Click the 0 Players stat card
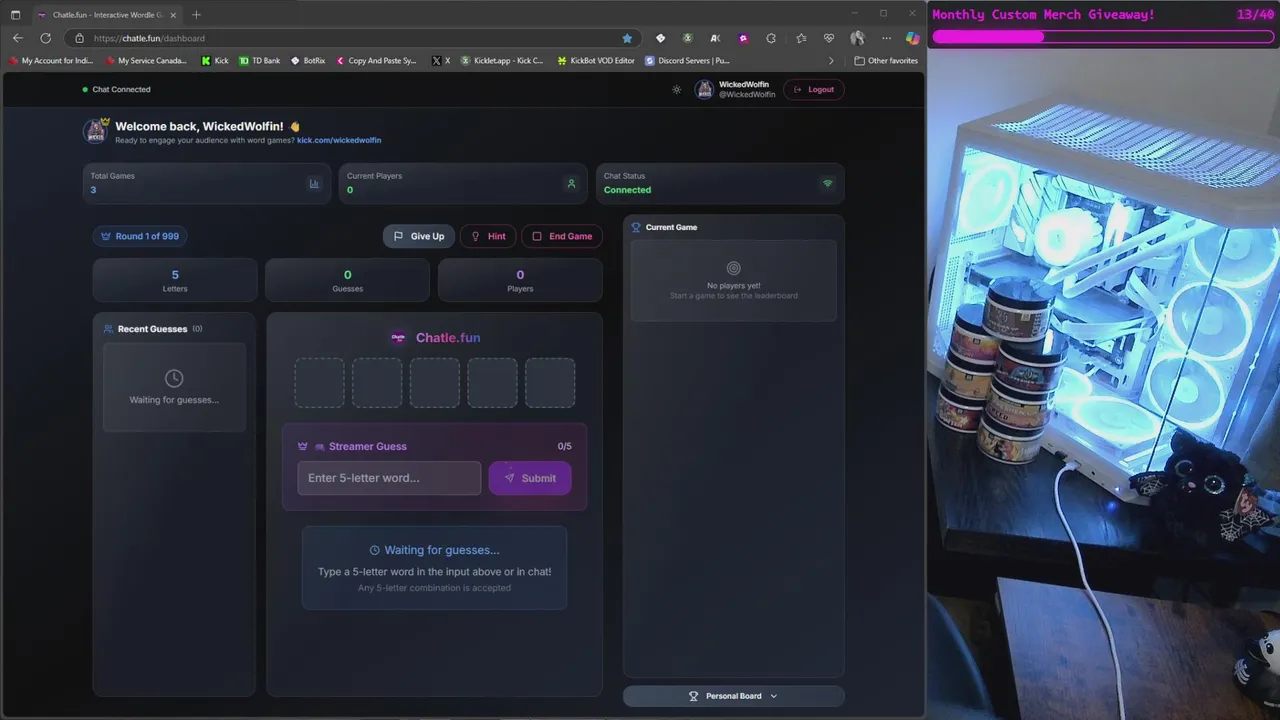 point(520,280)
